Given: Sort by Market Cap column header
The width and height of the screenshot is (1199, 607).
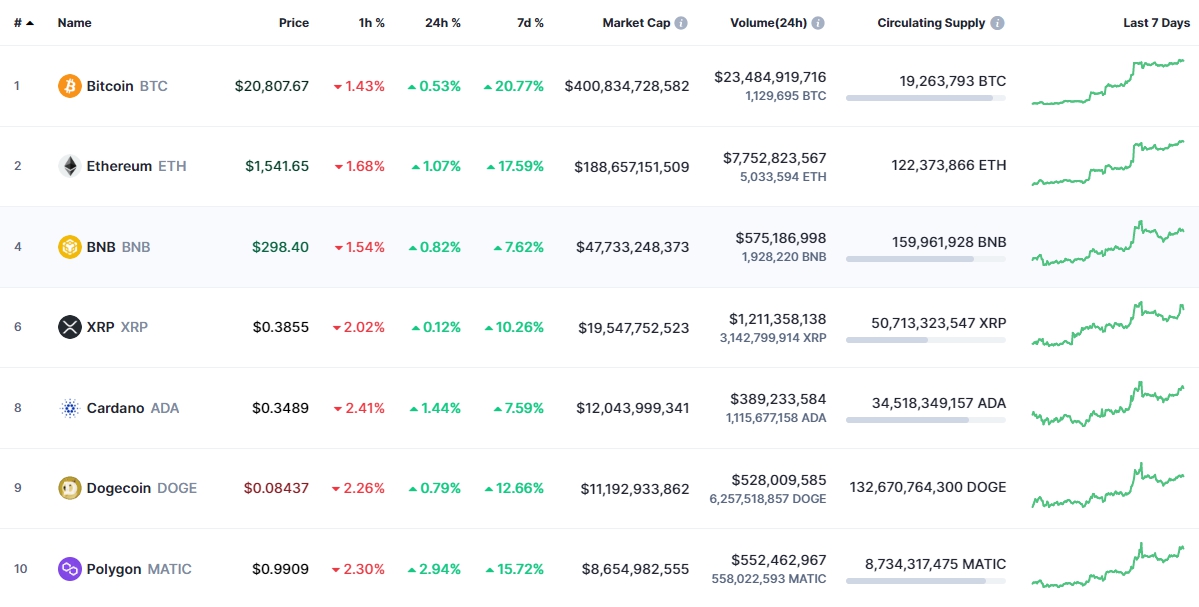Looking at the screenshot, I should pos(636,23).
